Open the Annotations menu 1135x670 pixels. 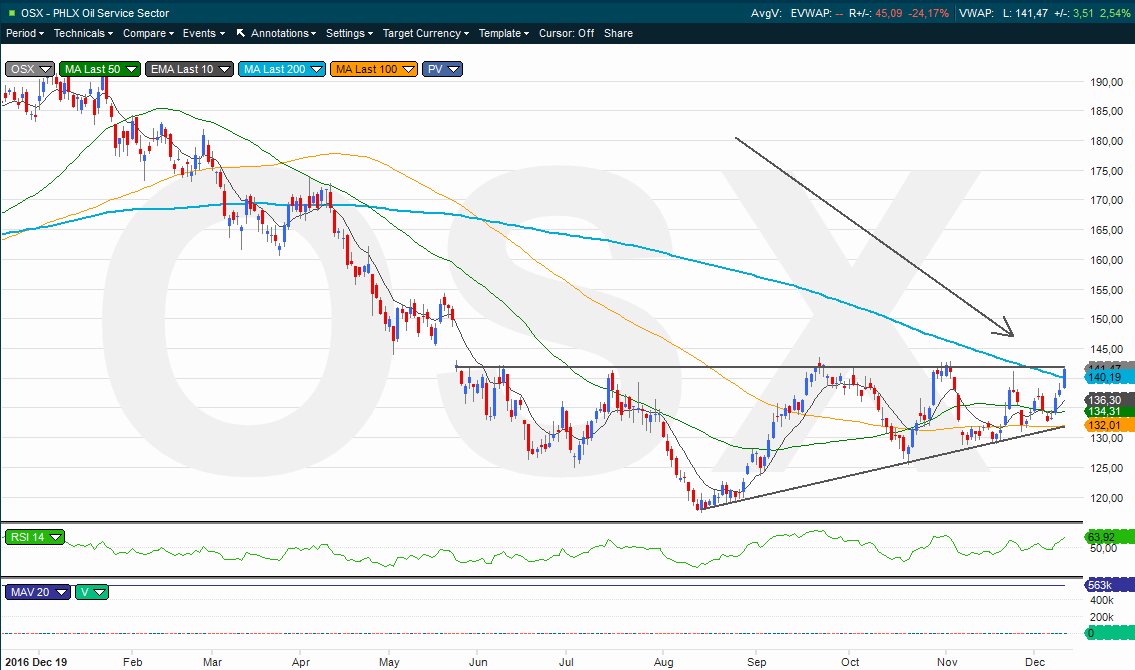(283, 33)
